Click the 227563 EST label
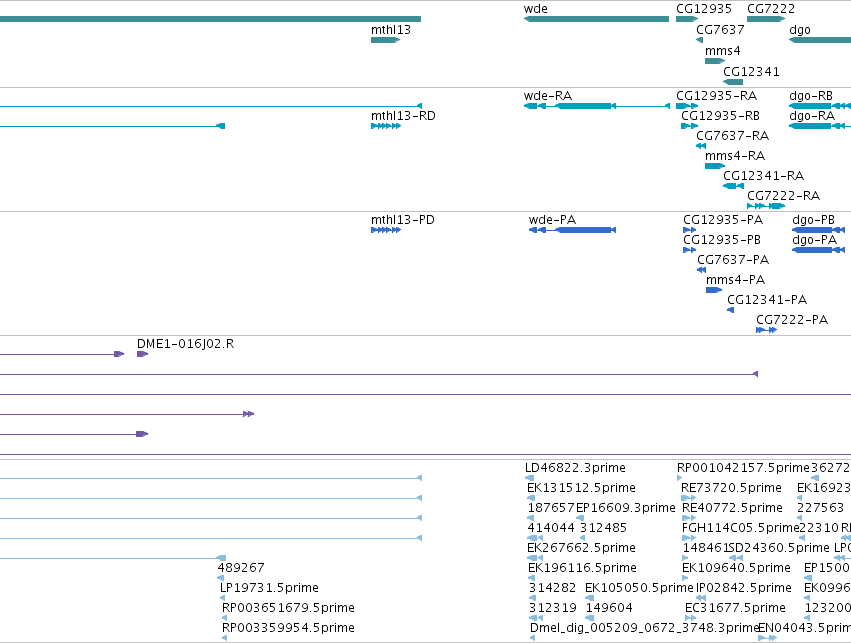The width and height of the screenshot is (851, 643). click(x=820, y=508)
